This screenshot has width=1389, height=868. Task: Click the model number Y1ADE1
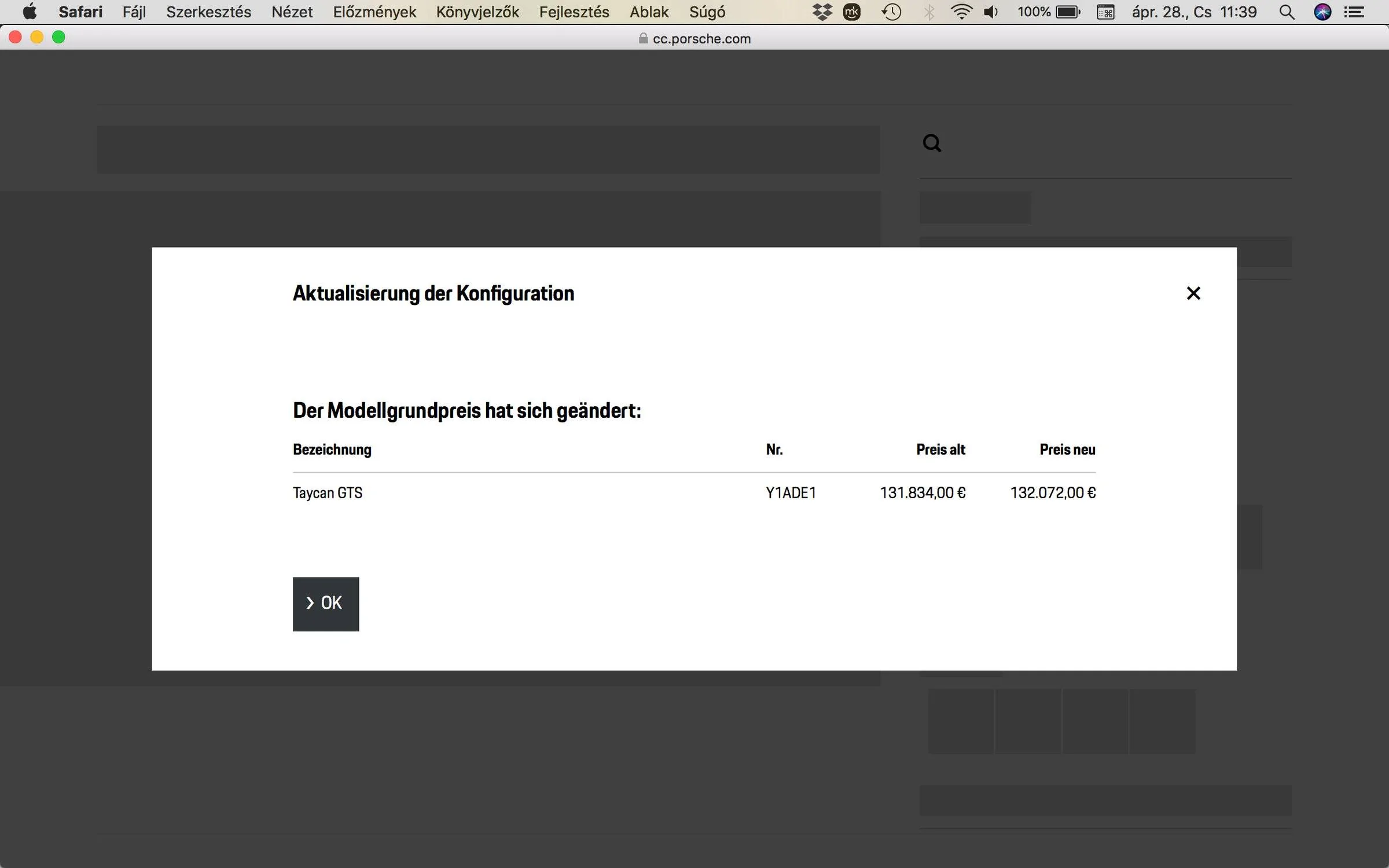(791, 493)
